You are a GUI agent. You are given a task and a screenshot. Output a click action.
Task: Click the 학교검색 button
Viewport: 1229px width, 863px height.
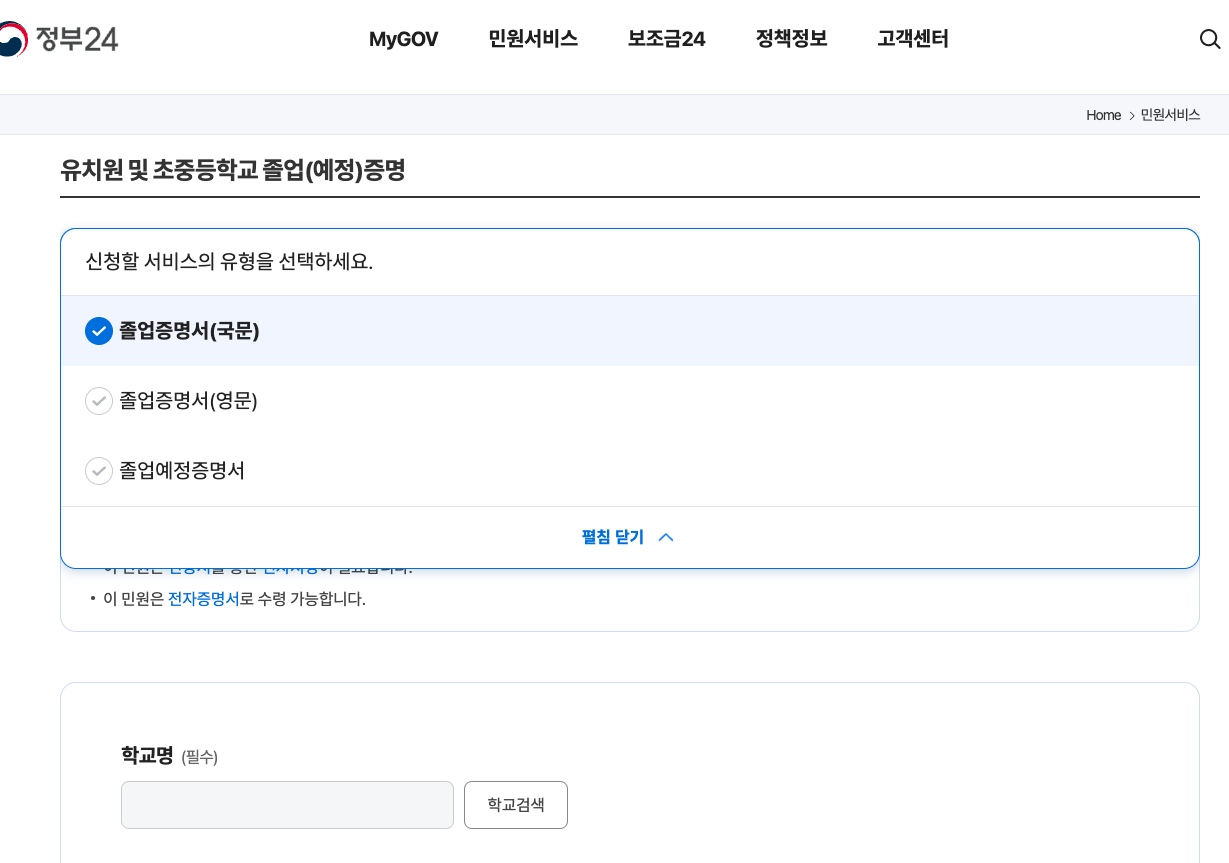[x=515, y=804]
